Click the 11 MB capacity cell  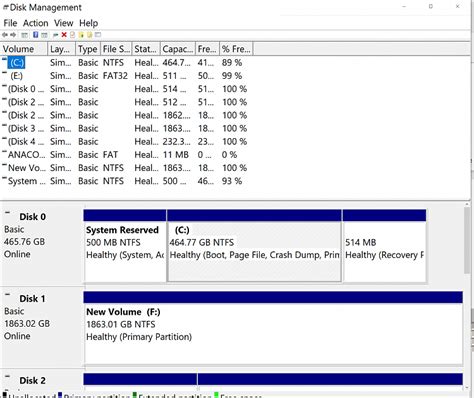pyautogui.click(x=176, y=155)
